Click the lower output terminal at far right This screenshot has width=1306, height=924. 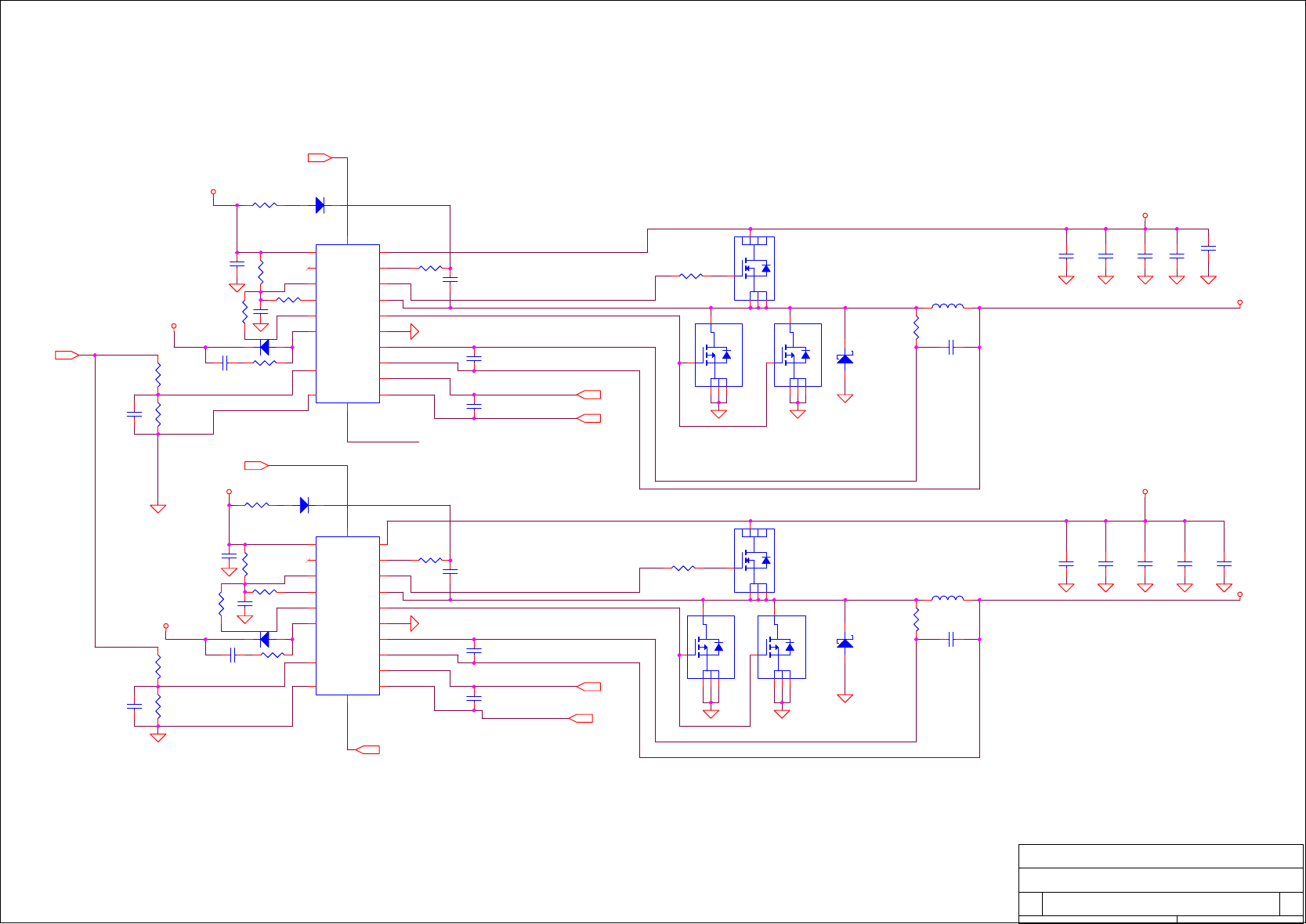tap(1240, 594)
